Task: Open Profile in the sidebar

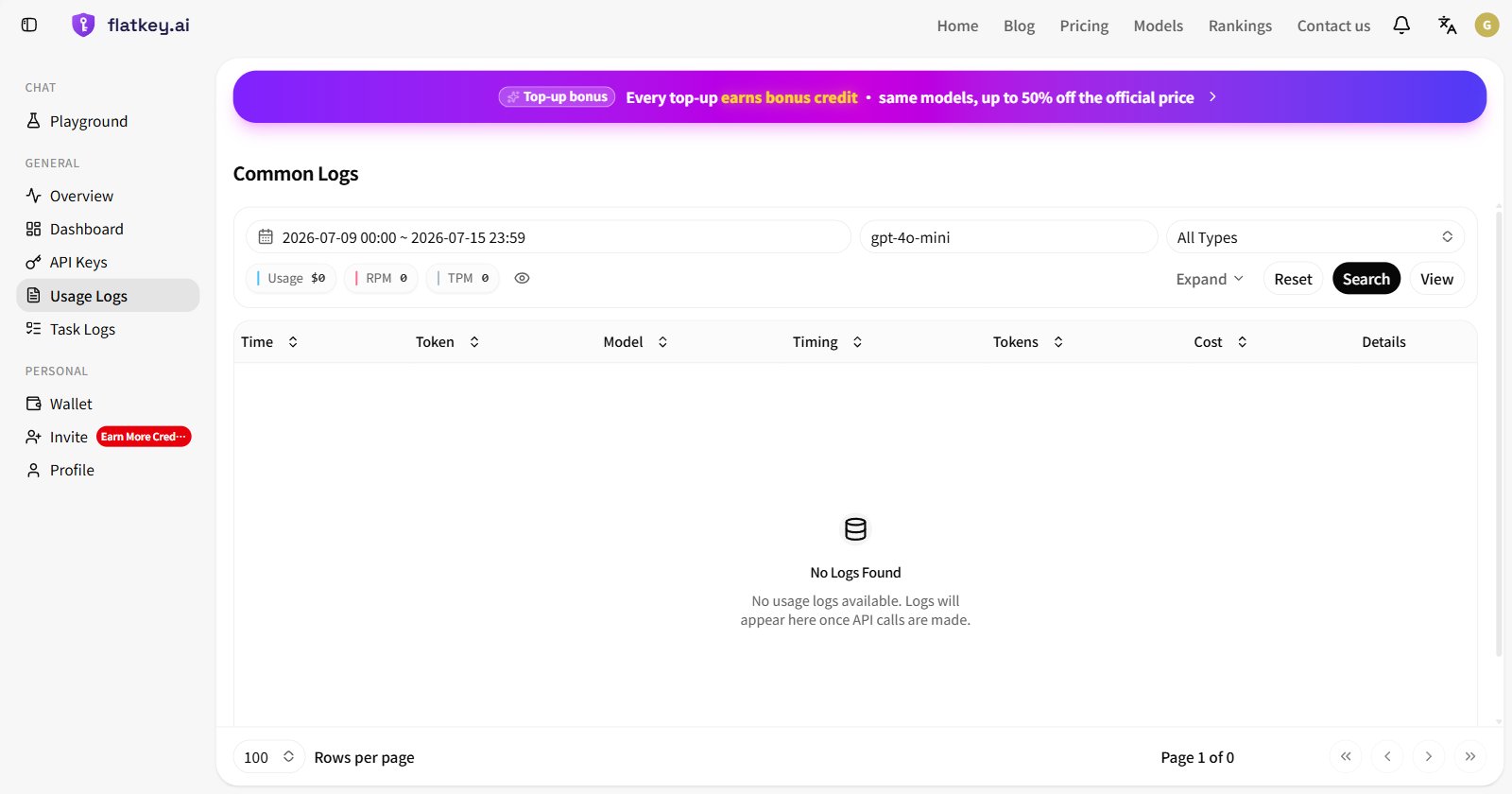Action: click(108, 470)
